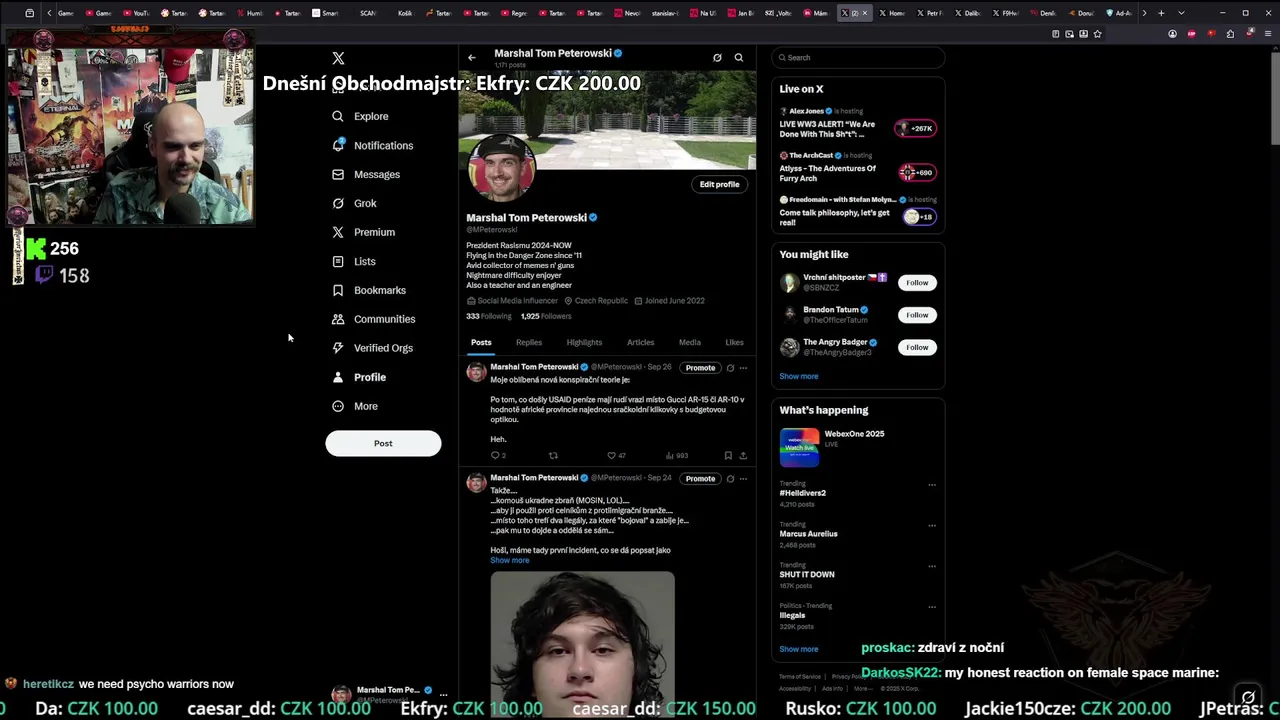
Task: Click Grok icon on Sep 26 post
Action: [x=730, y=368]
